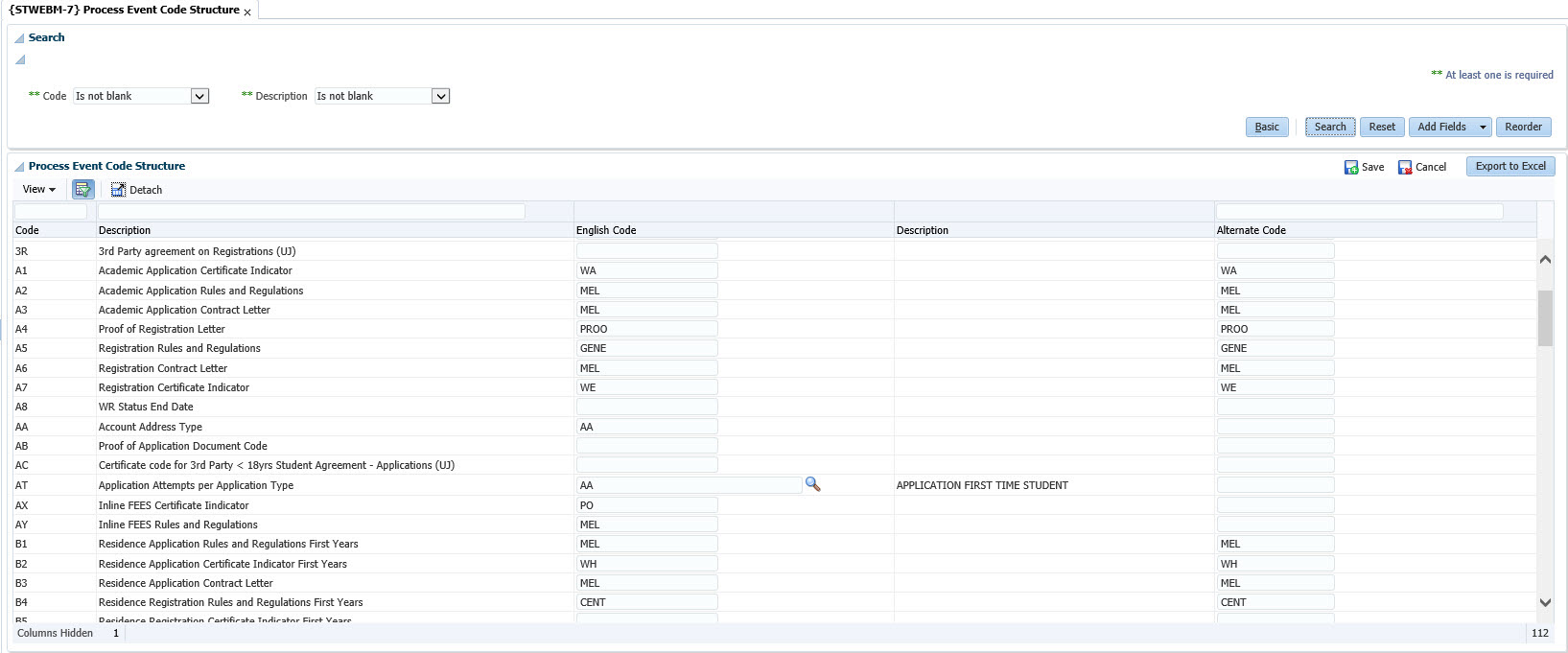Edit English Code GENE in row A5
This screenshot has height=653, width=1568.
[x=647, y=348]
